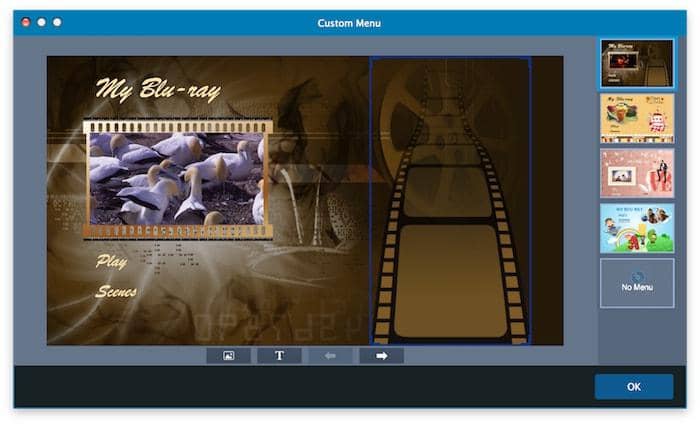Click the Scenes menu item in preview
The height and width of the screenshot is (425, 700).
click(x=116, y=292)
